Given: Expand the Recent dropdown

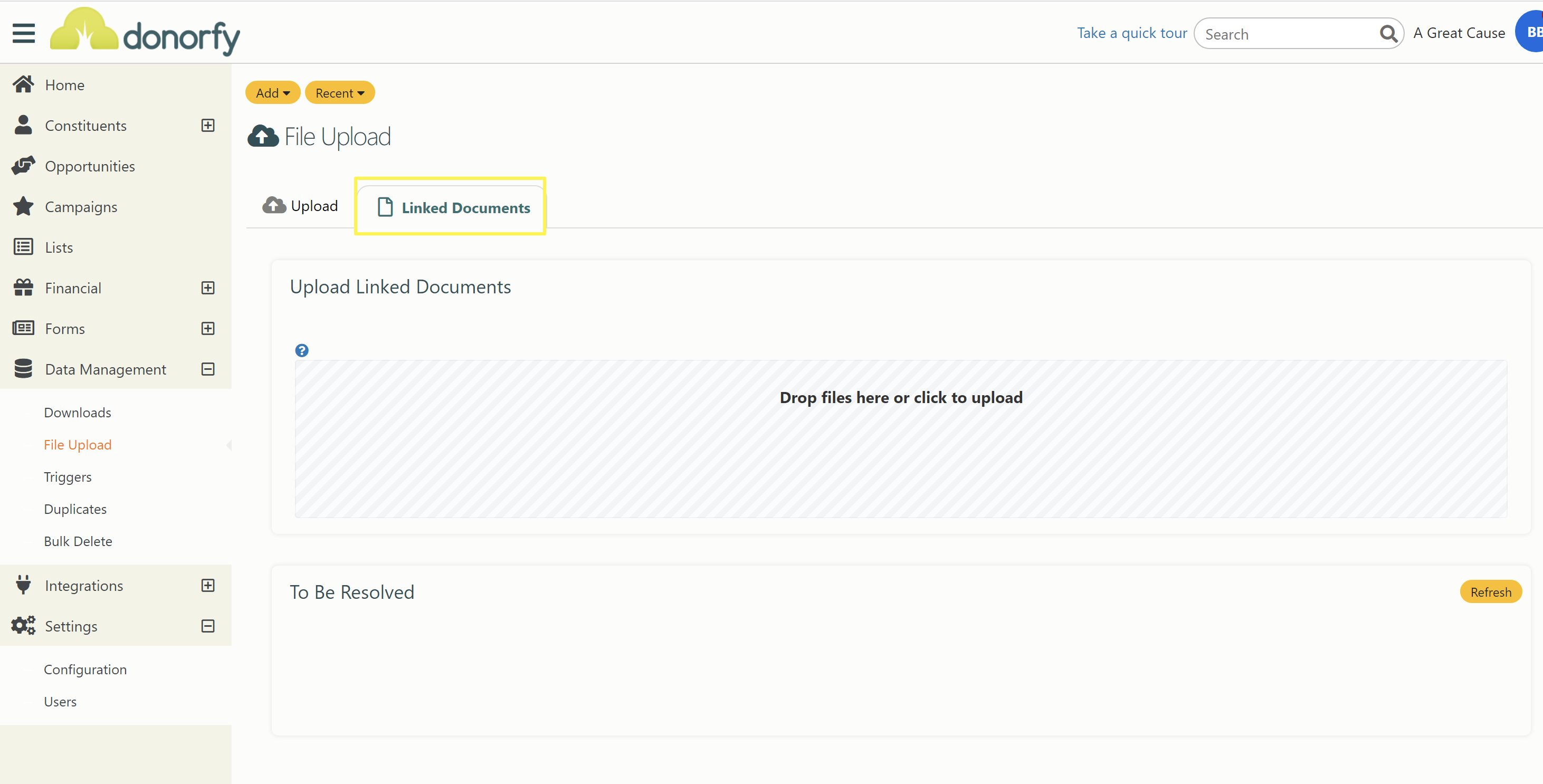Looking at the screenshot, I should (340, 92).
